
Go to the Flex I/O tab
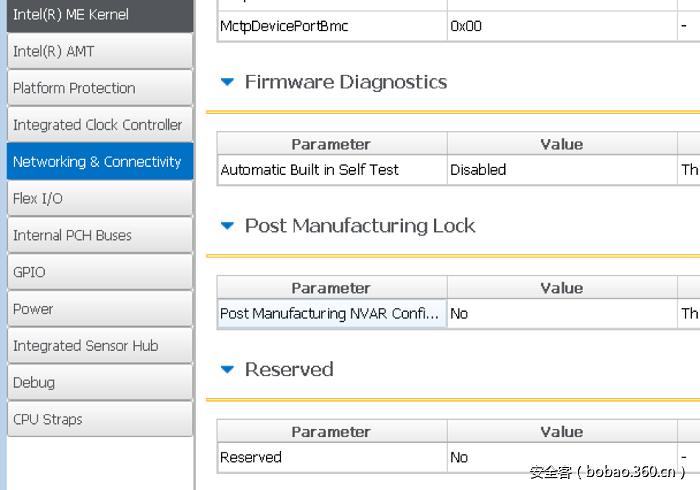pyautogui.click(x=97, y=199)
